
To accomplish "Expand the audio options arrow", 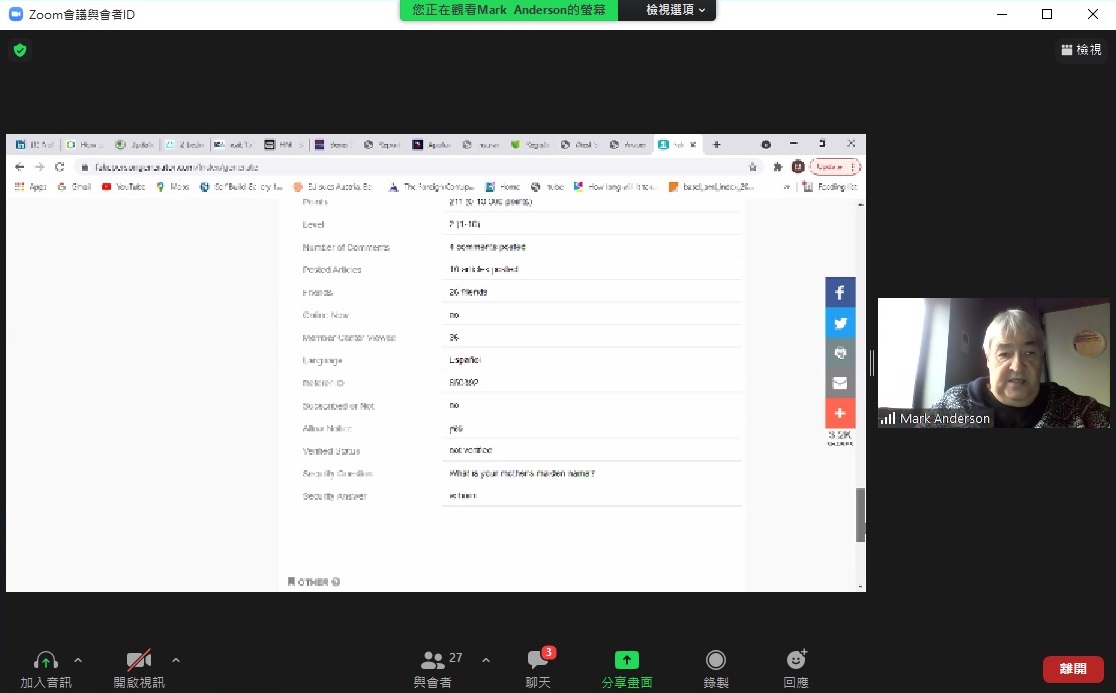I will [x=78, y=660].
